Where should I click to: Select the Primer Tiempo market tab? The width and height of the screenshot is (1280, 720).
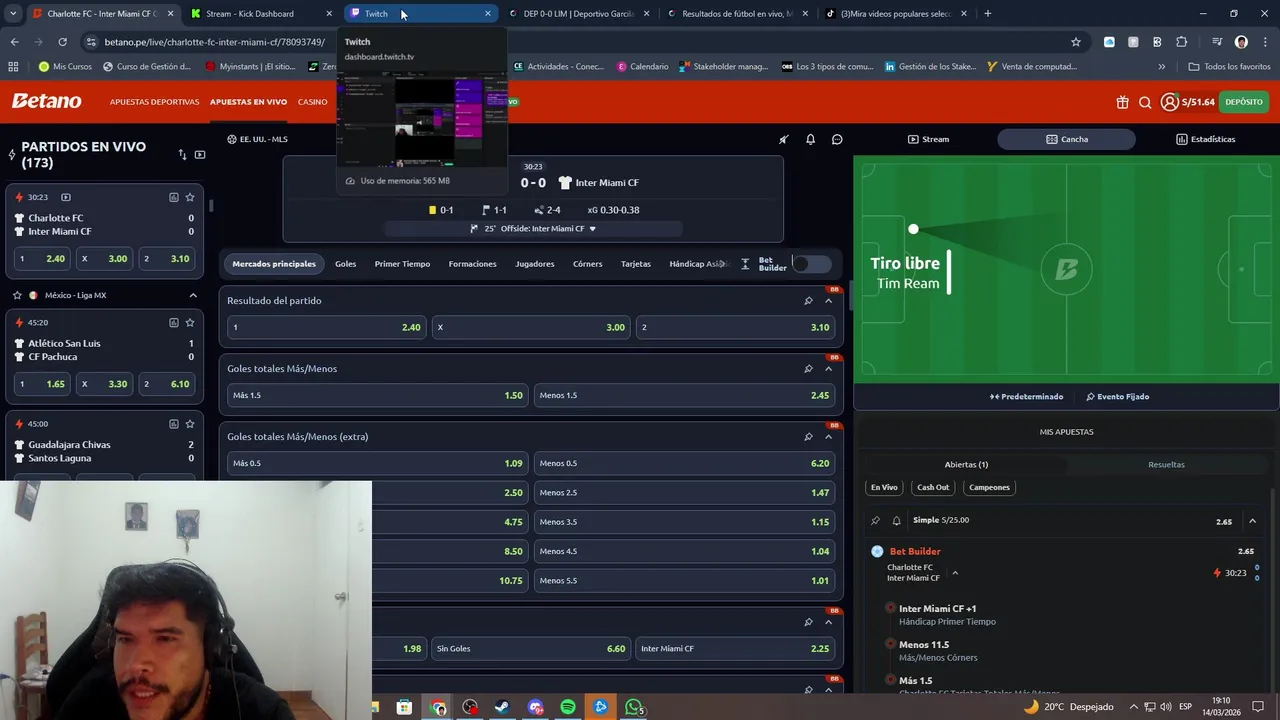[402, 264]
